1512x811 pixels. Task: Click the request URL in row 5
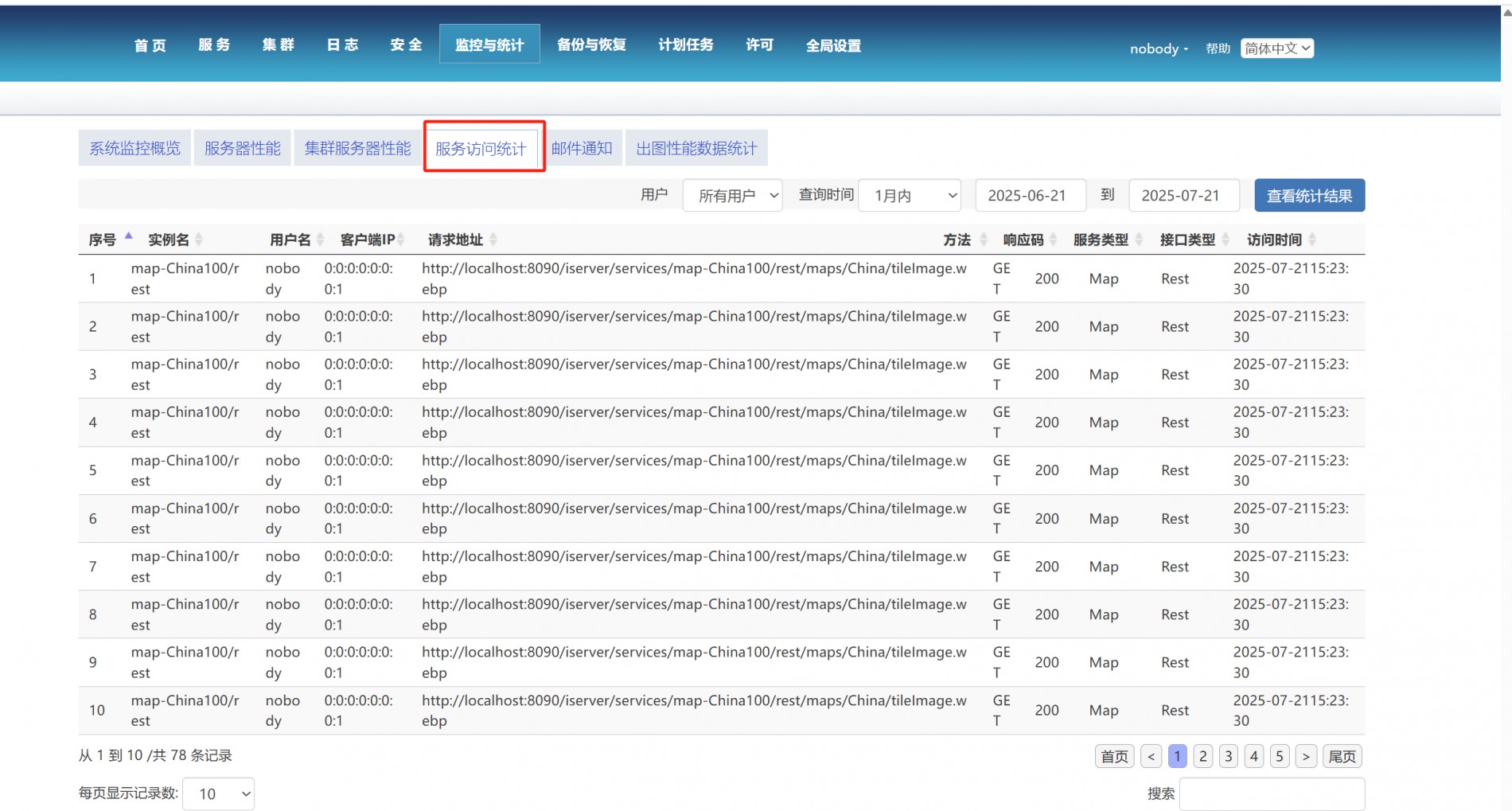coord(694,470)
